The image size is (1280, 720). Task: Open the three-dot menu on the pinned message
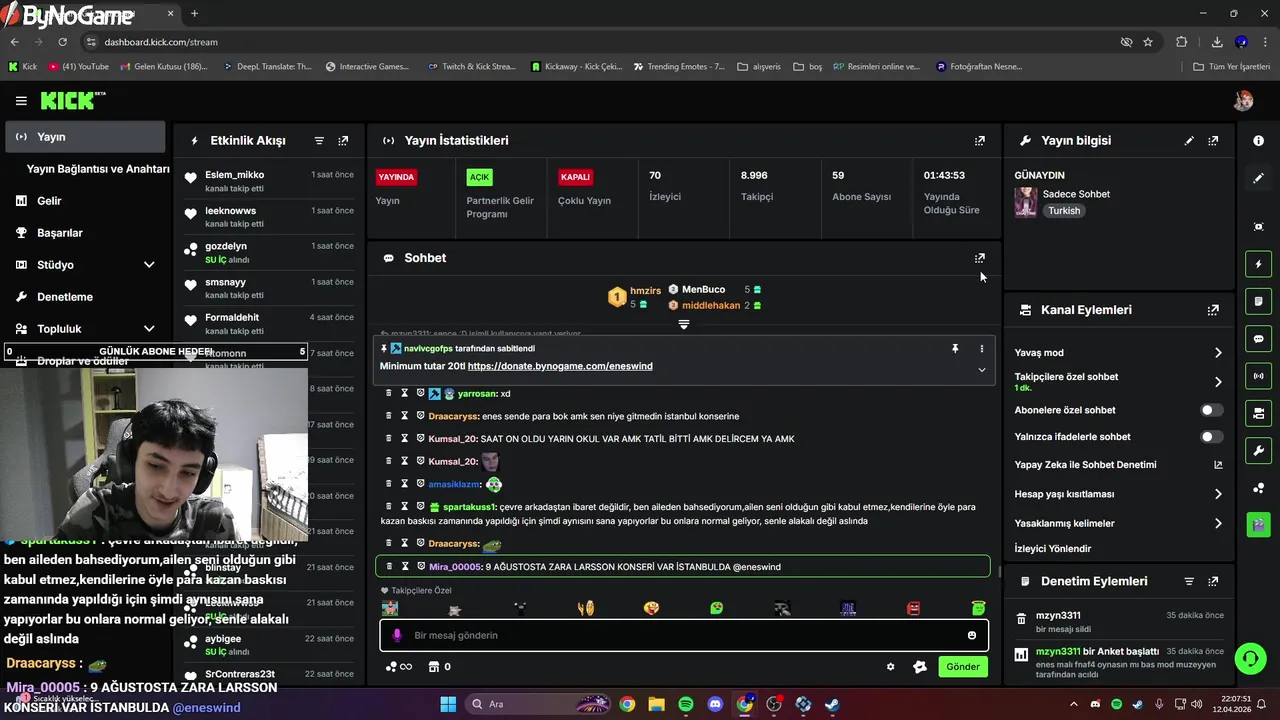click(x=982, y=348)
